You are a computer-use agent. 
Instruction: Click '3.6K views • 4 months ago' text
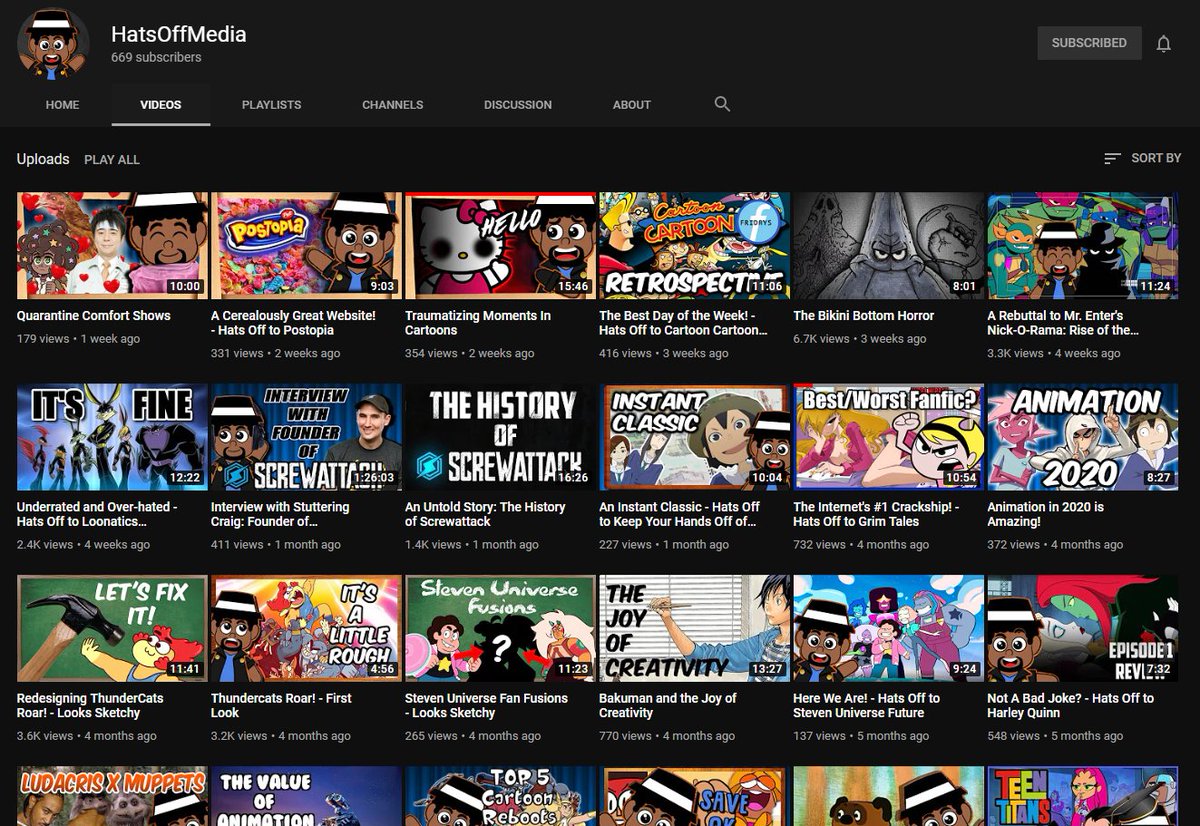pos(87,736)
